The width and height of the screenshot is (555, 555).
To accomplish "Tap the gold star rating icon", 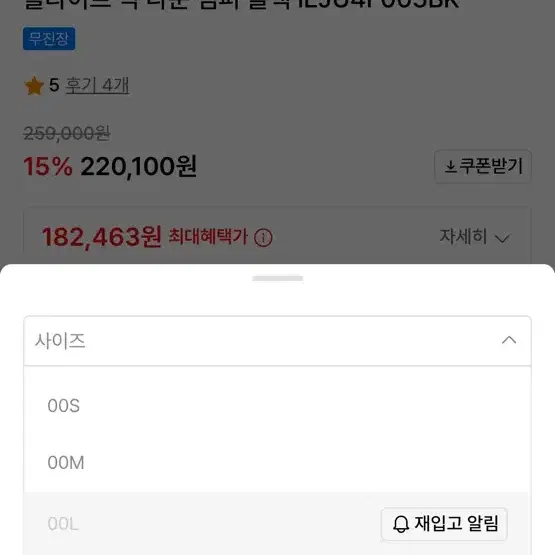I will click(x=34, y=86).
